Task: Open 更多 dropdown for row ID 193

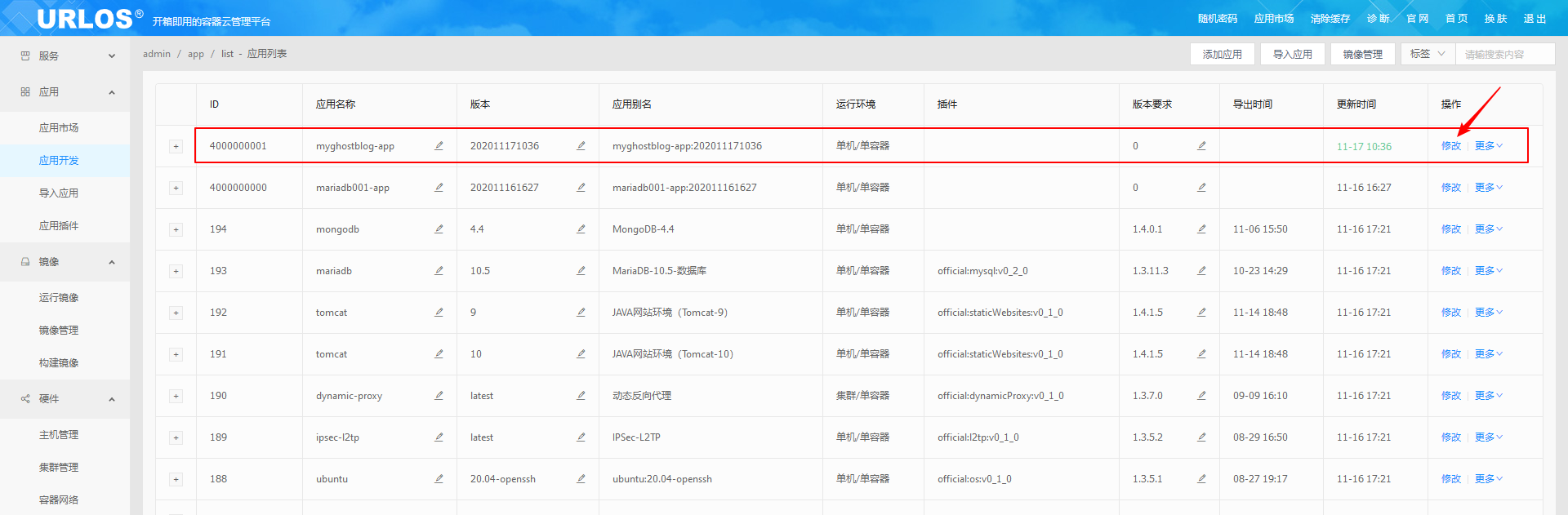Action: click(1488, 271)
